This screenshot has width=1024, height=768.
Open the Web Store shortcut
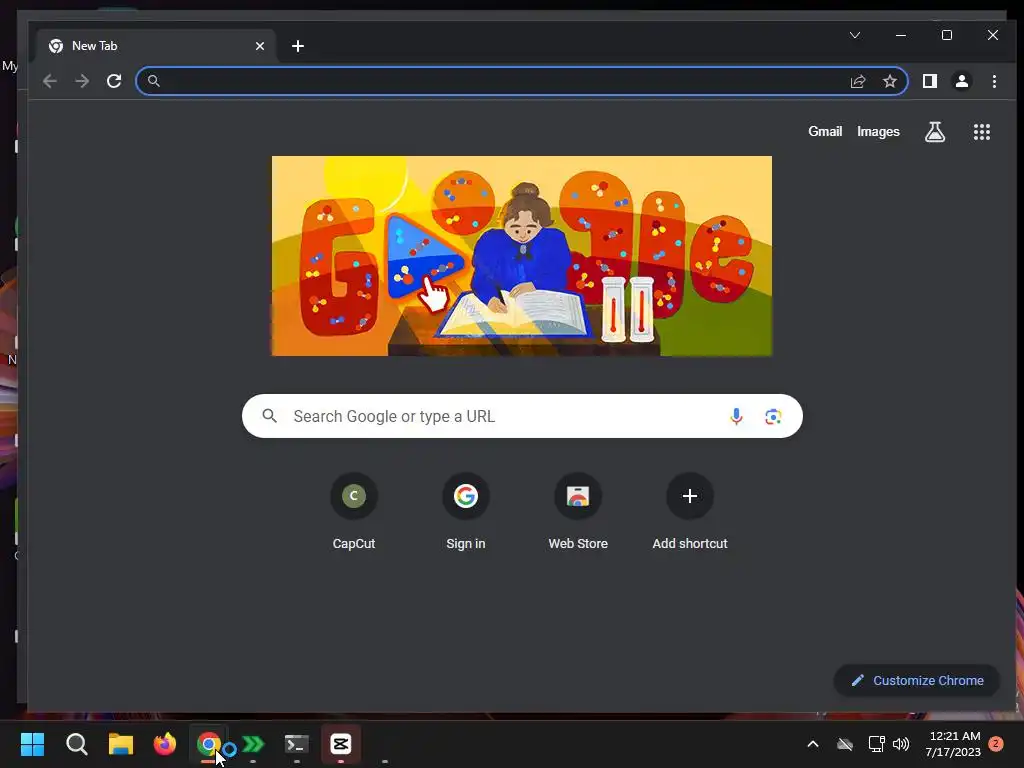(578, 511)
